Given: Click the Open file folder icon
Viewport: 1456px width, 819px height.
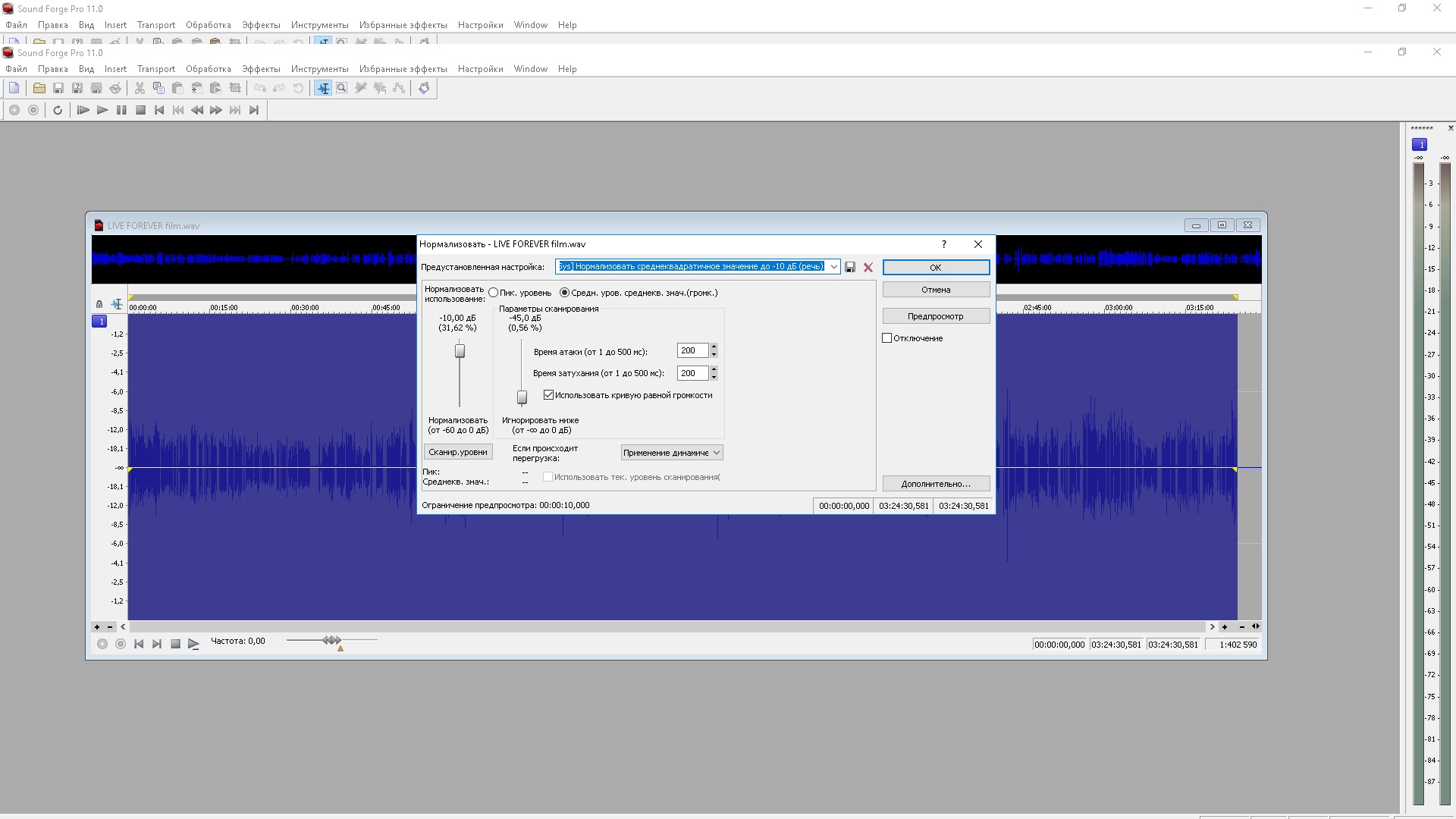Looking at the screenshot, I should pos(39,89).
